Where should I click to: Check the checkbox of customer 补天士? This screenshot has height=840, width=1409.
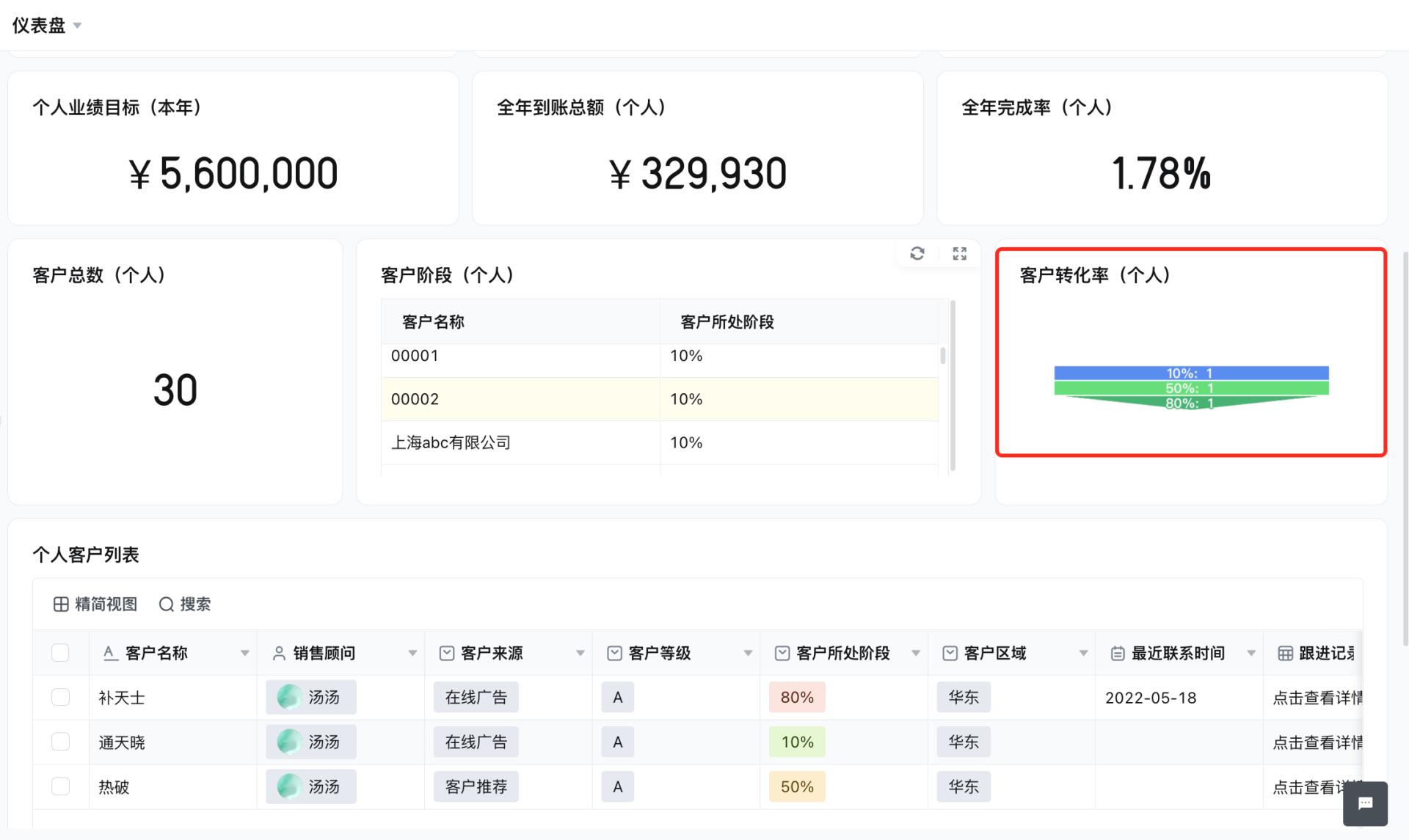60,697
